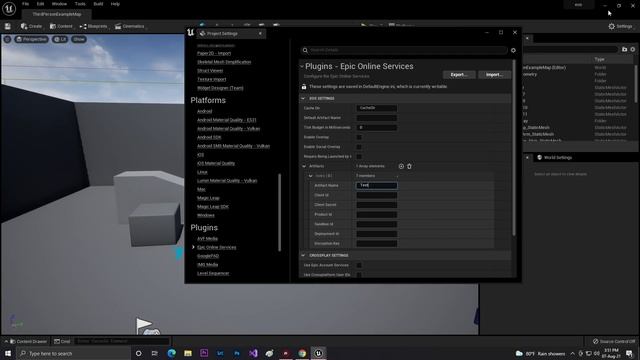Open the Cinematics toolbar menu
The width and height of the screenshot is (640, 360).
[129, 26]
